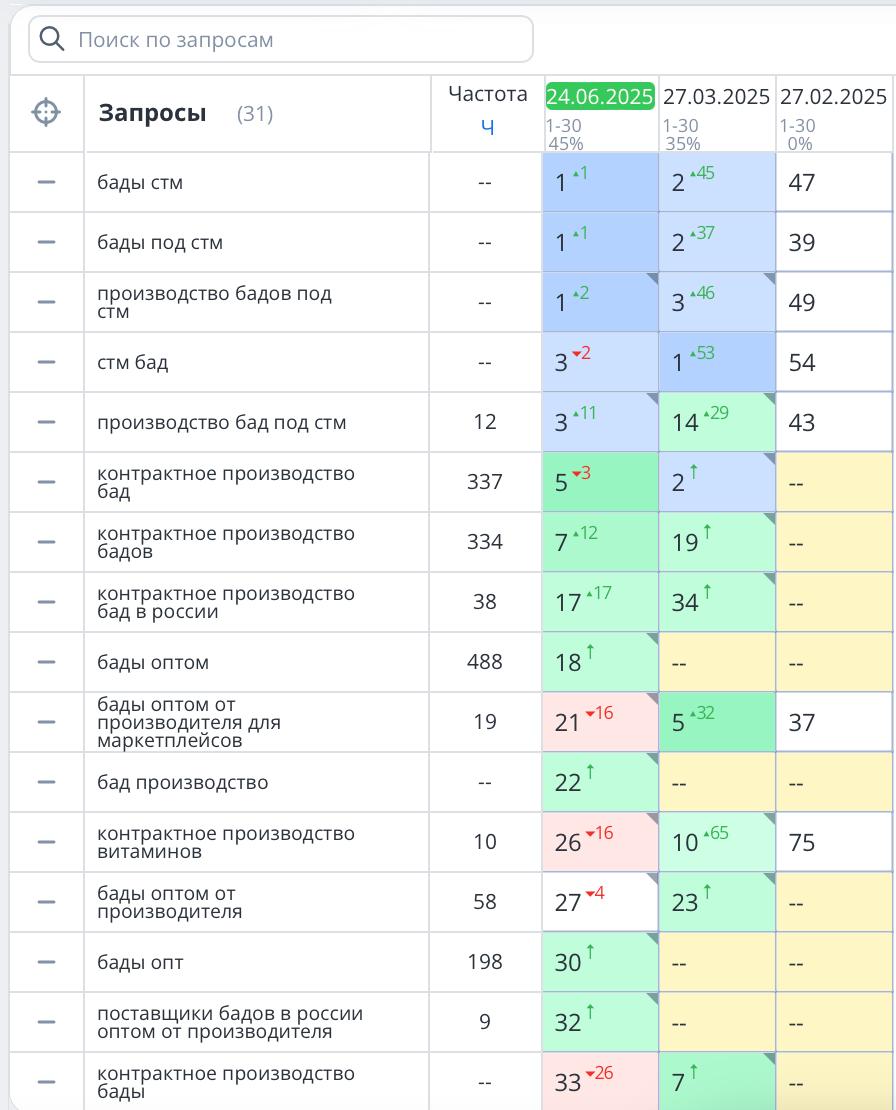The image size is (896, 1110).
Task: Click the dash icon beside "стм бад"
Action: (x=46, y=362)
